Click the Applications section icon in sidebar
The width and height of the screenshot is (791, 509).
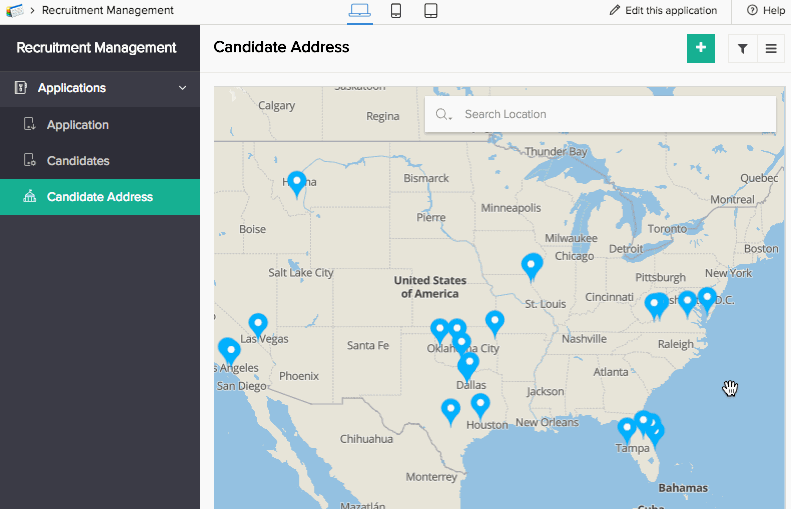pyautogui.click(x=20, y=88)
